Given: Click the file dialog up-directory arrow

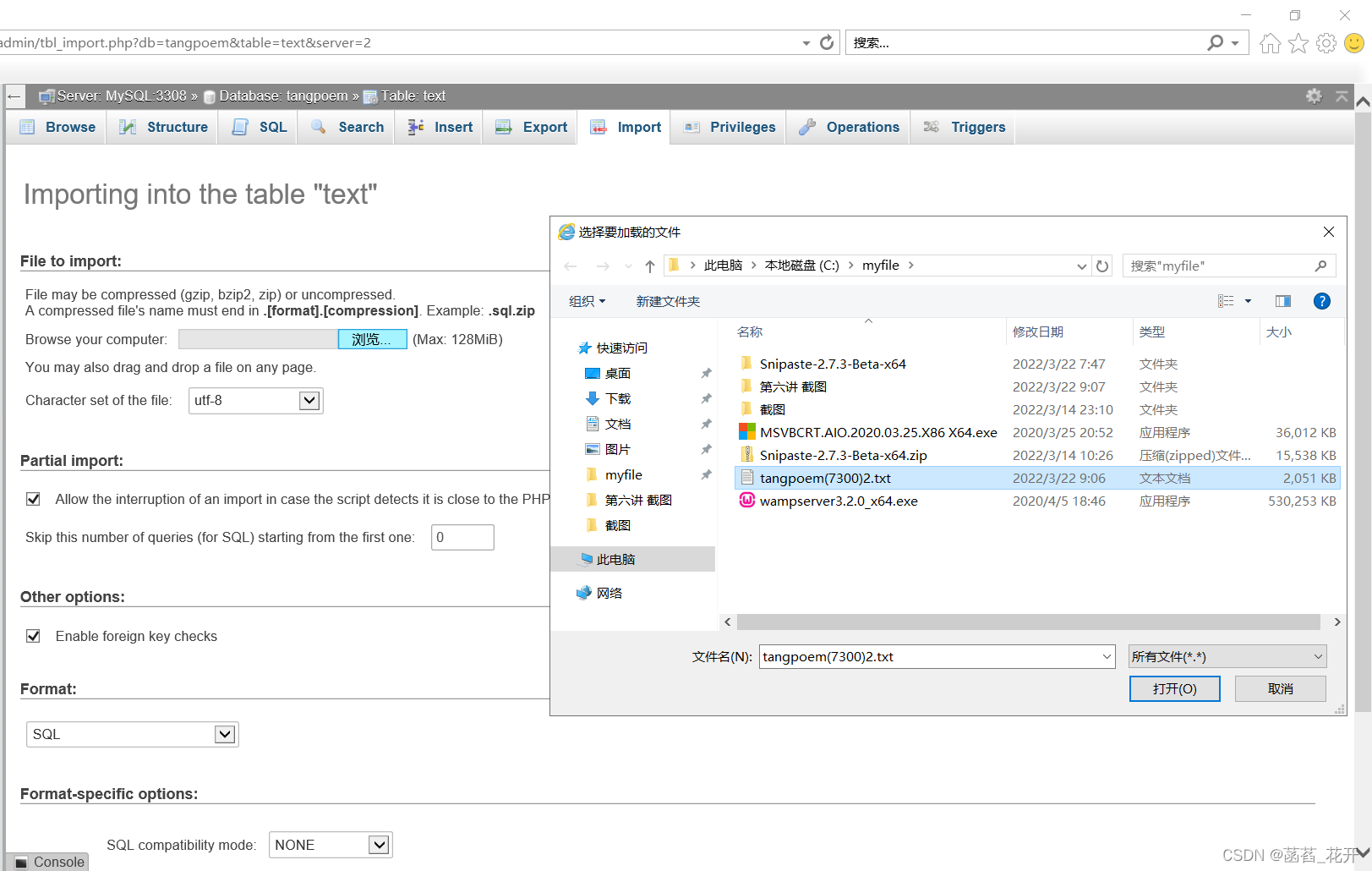Looking at the screenshot, I should pos(649,266).
